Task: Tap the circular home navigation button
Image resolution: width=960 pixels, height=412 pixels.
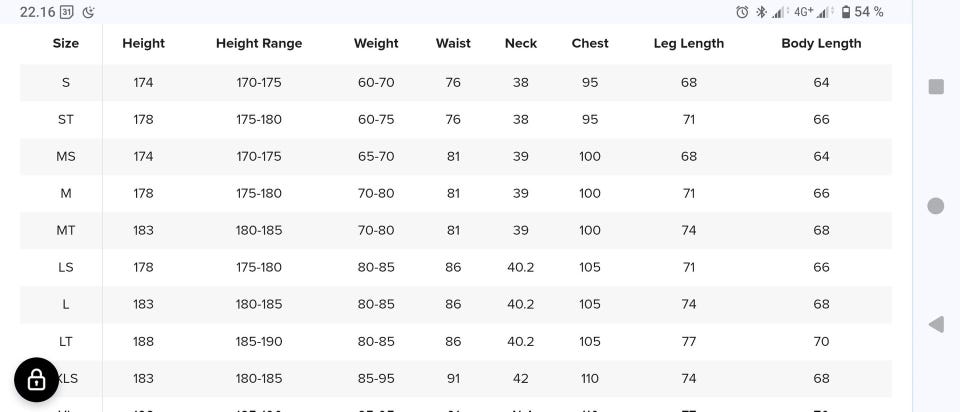Action: [x=936, y=206]
